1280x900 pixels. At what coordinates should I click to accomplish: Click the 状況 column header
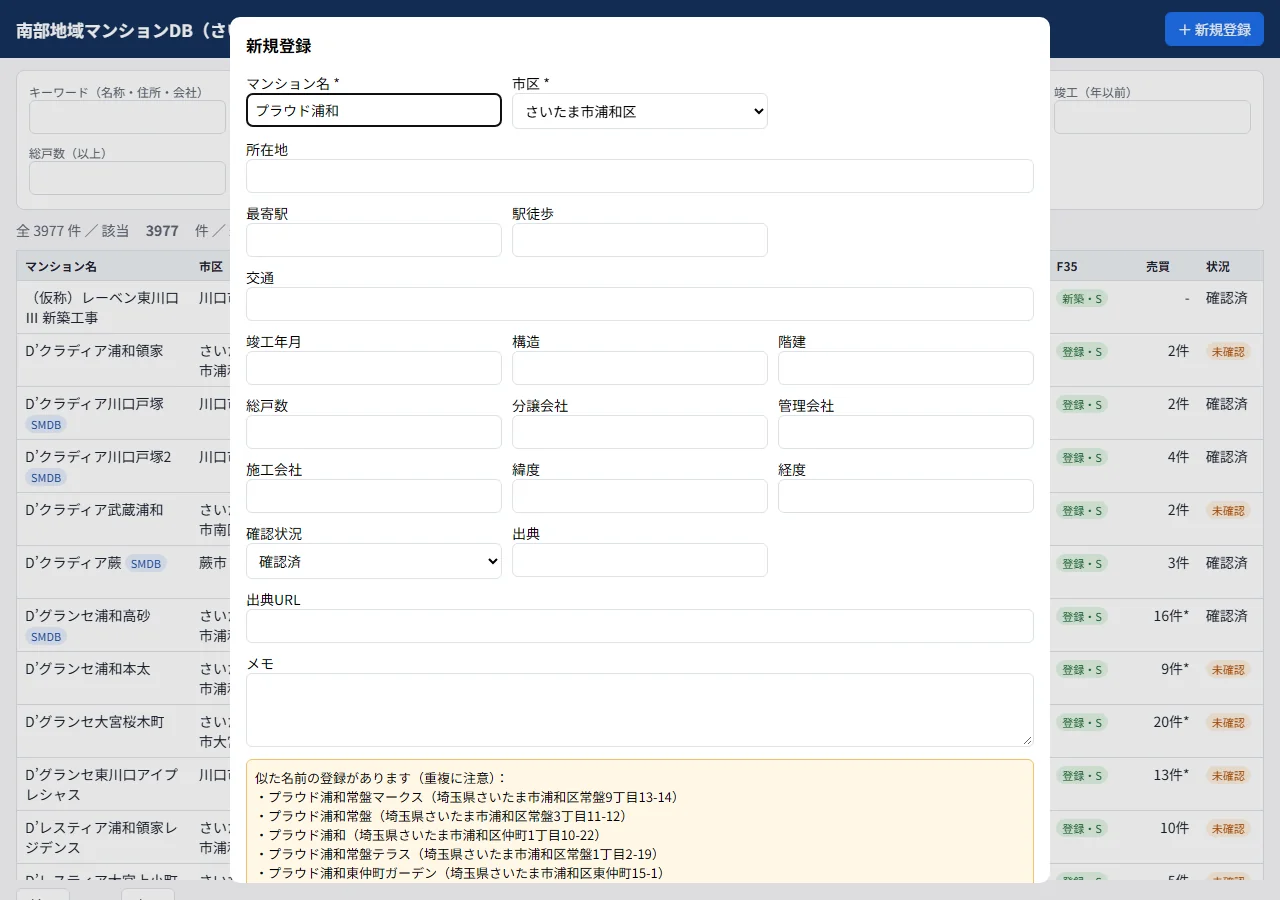point(1218,267)
